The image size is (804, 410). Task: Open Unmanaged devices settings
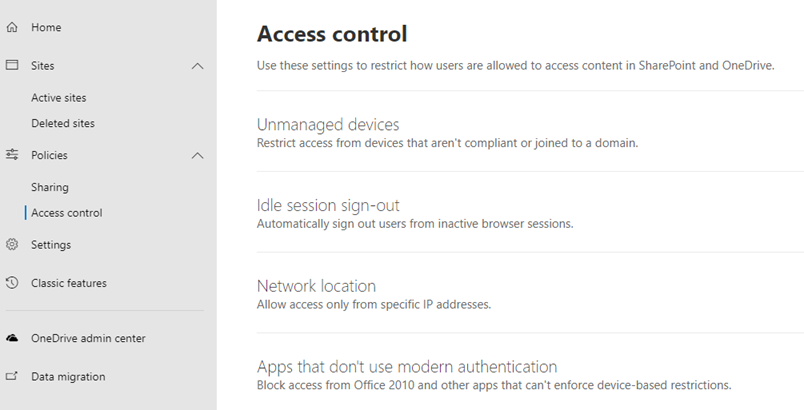(x=328, y=125)
